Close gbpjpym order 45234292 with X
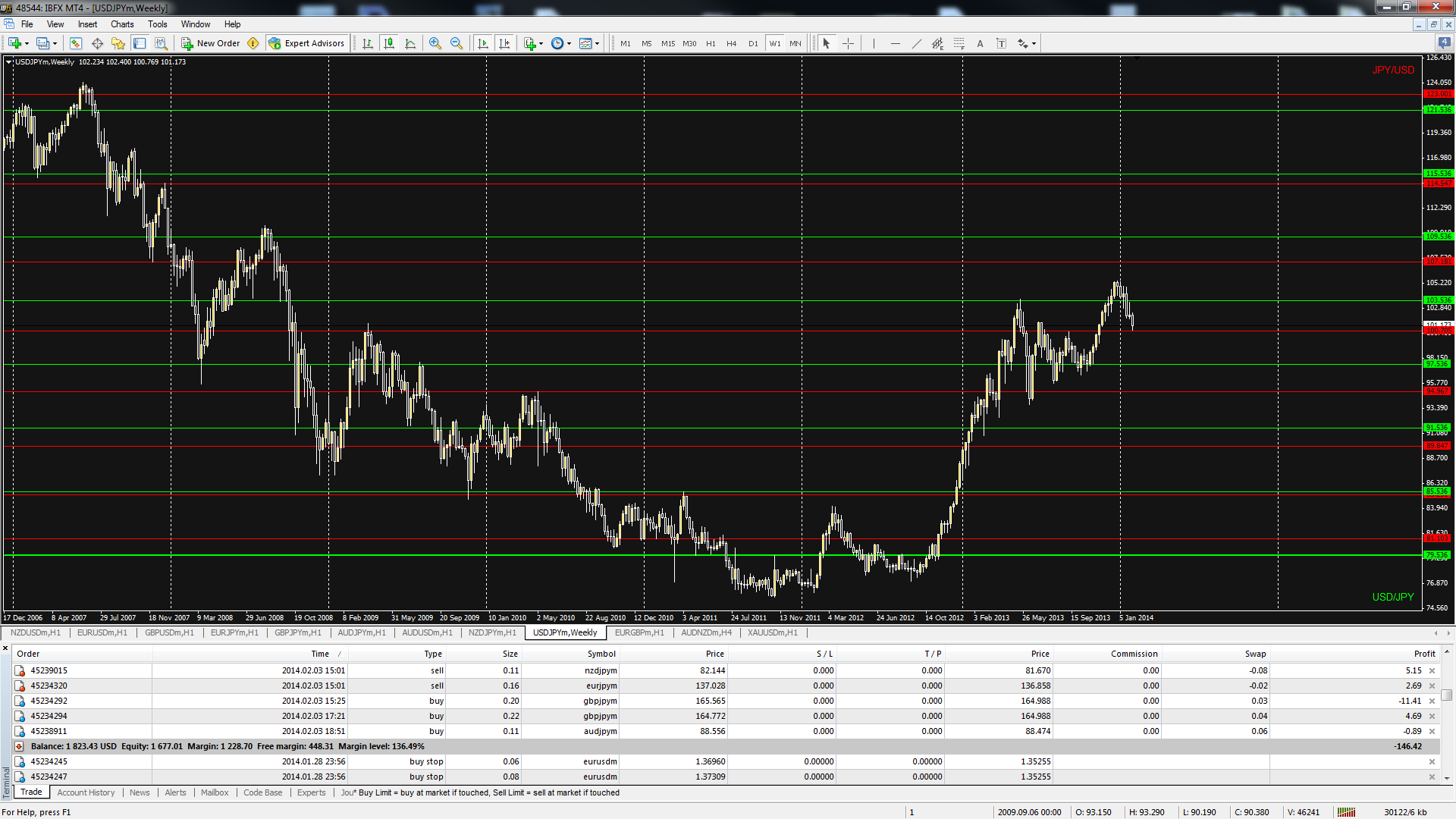1456x819 pixels. 1432,701
